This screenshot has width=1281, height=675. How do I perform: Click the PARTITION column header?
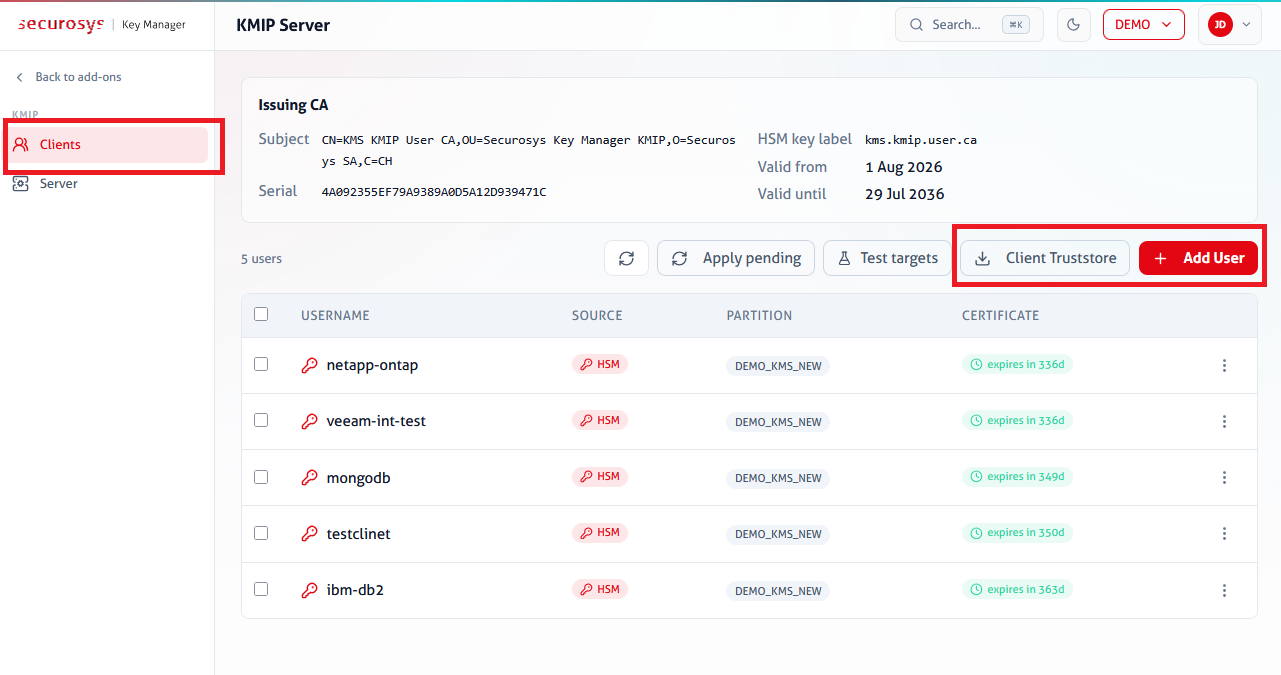759,315
